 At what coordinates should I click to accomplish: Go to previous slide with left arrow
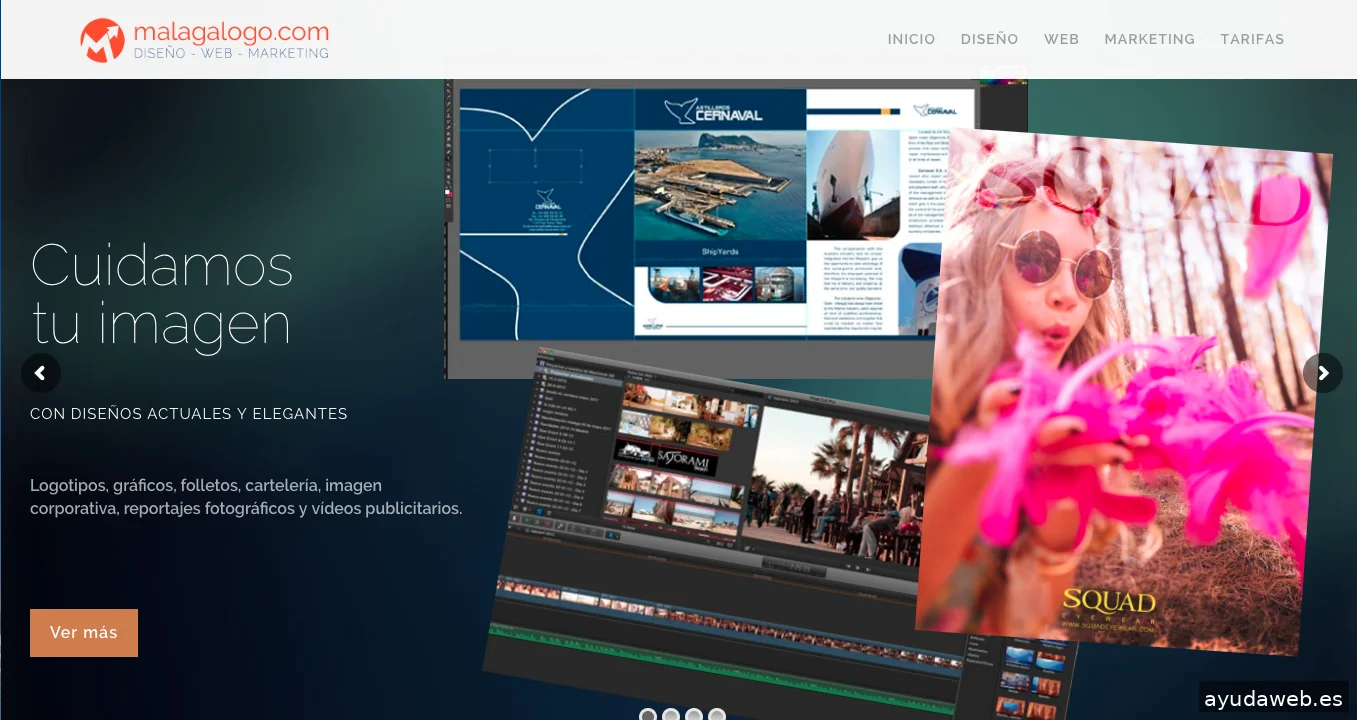(x=41, y=373)
